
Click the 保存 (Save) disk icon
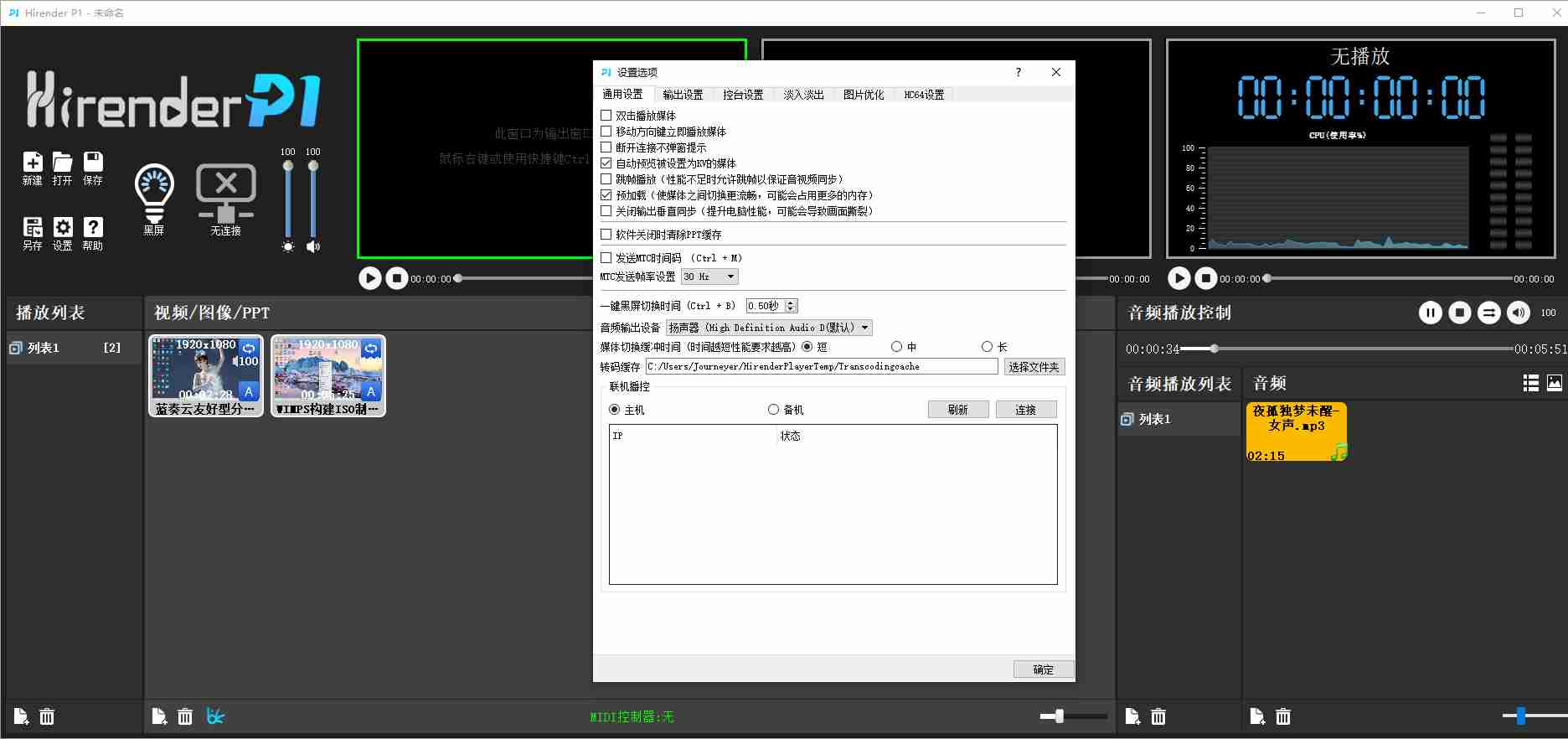pos(93,163)
